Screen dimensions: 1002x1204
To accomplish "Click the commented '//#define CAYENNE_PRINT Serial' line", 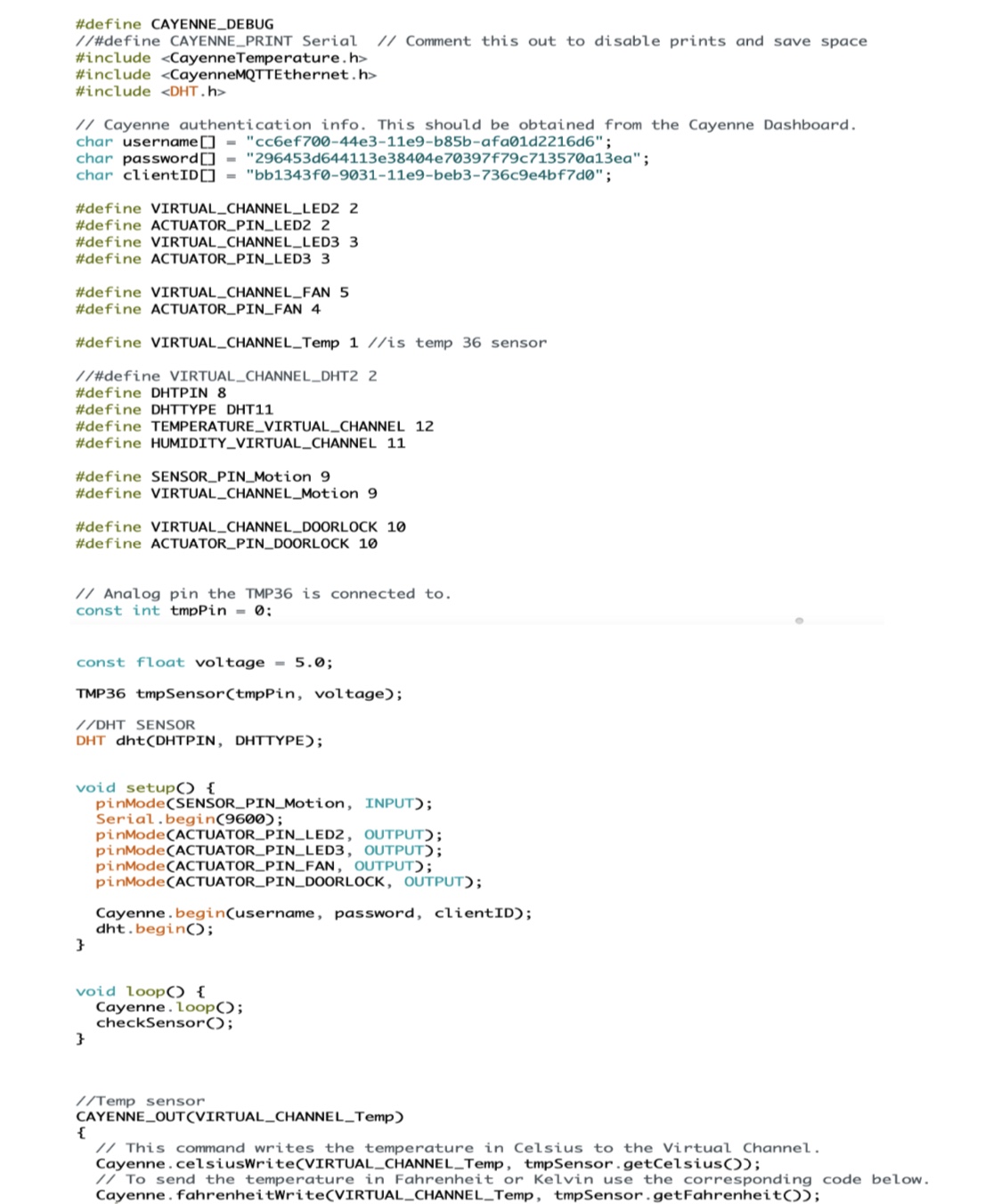I will pos(471,41).
